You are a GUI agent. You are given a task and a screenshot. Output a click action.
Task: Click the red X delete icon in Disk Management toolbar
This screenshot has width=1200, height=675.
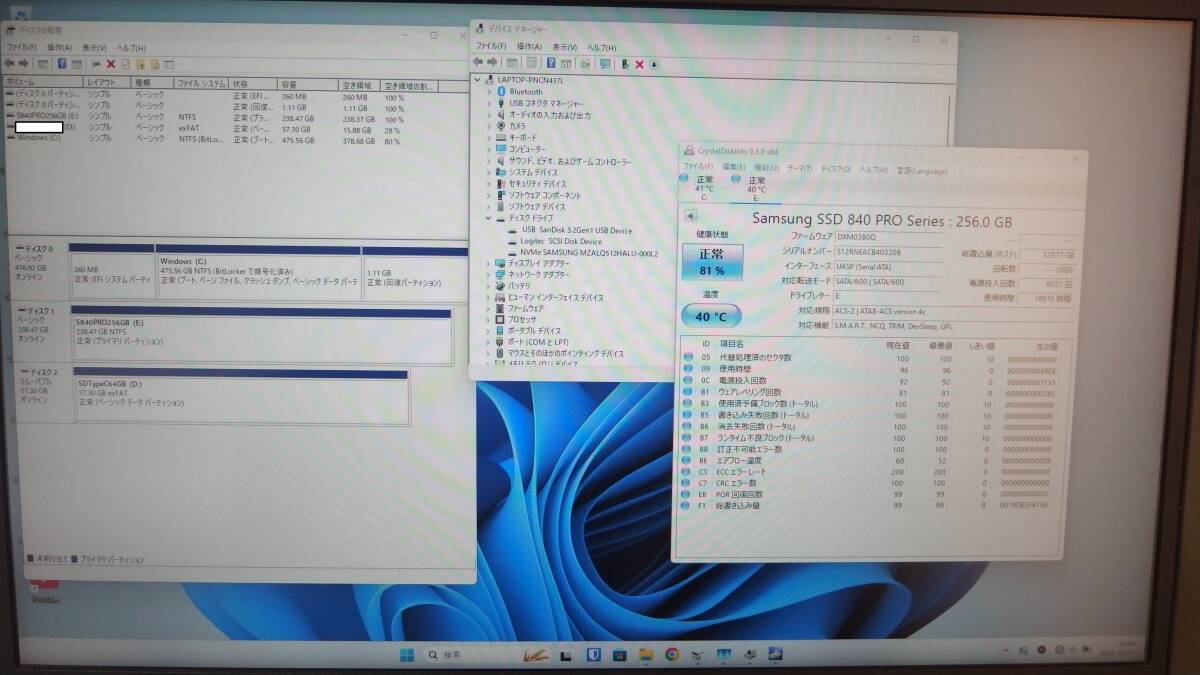point(110,64)
